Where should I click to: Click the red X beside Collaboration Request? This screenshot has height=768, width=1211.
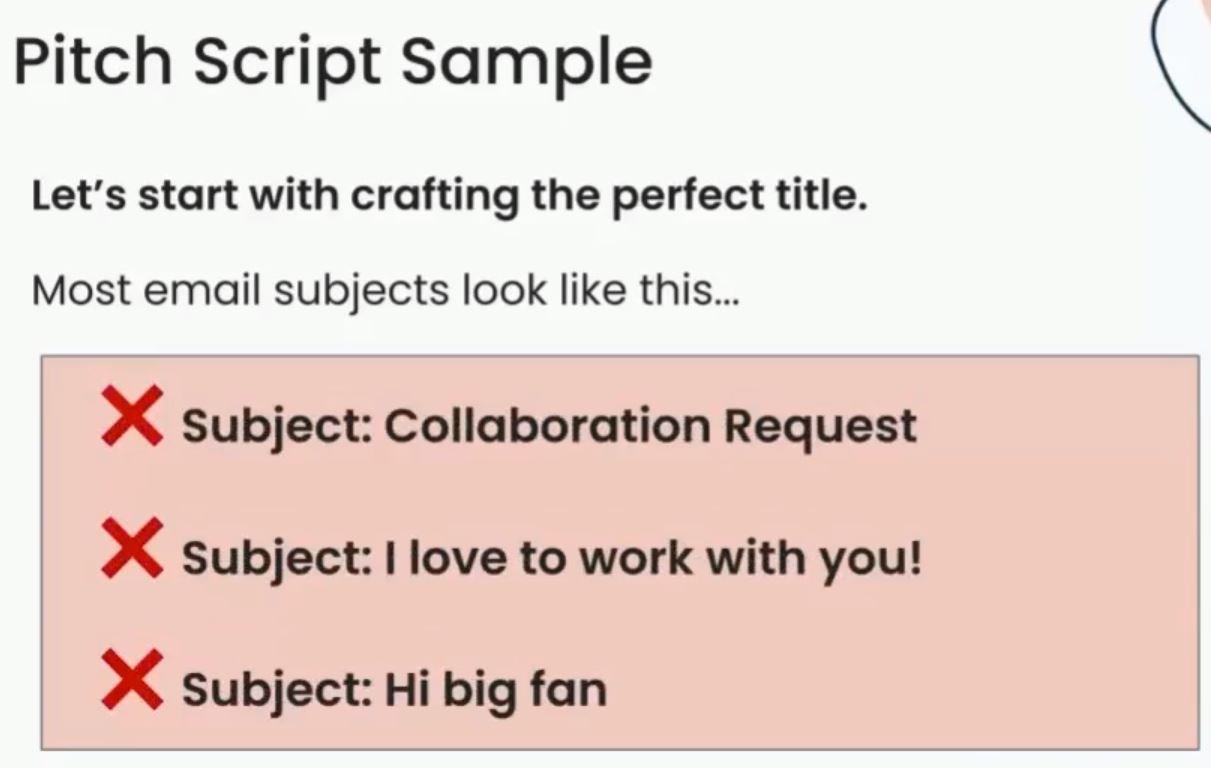(132, 417)
